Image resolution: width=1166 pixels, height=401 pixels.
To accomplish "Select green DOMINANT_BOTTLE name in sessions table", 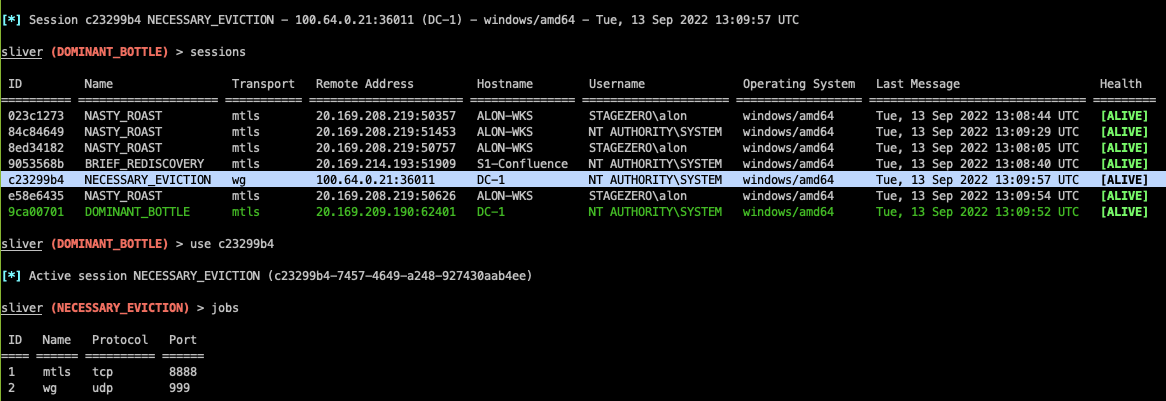I will (137, 212).
